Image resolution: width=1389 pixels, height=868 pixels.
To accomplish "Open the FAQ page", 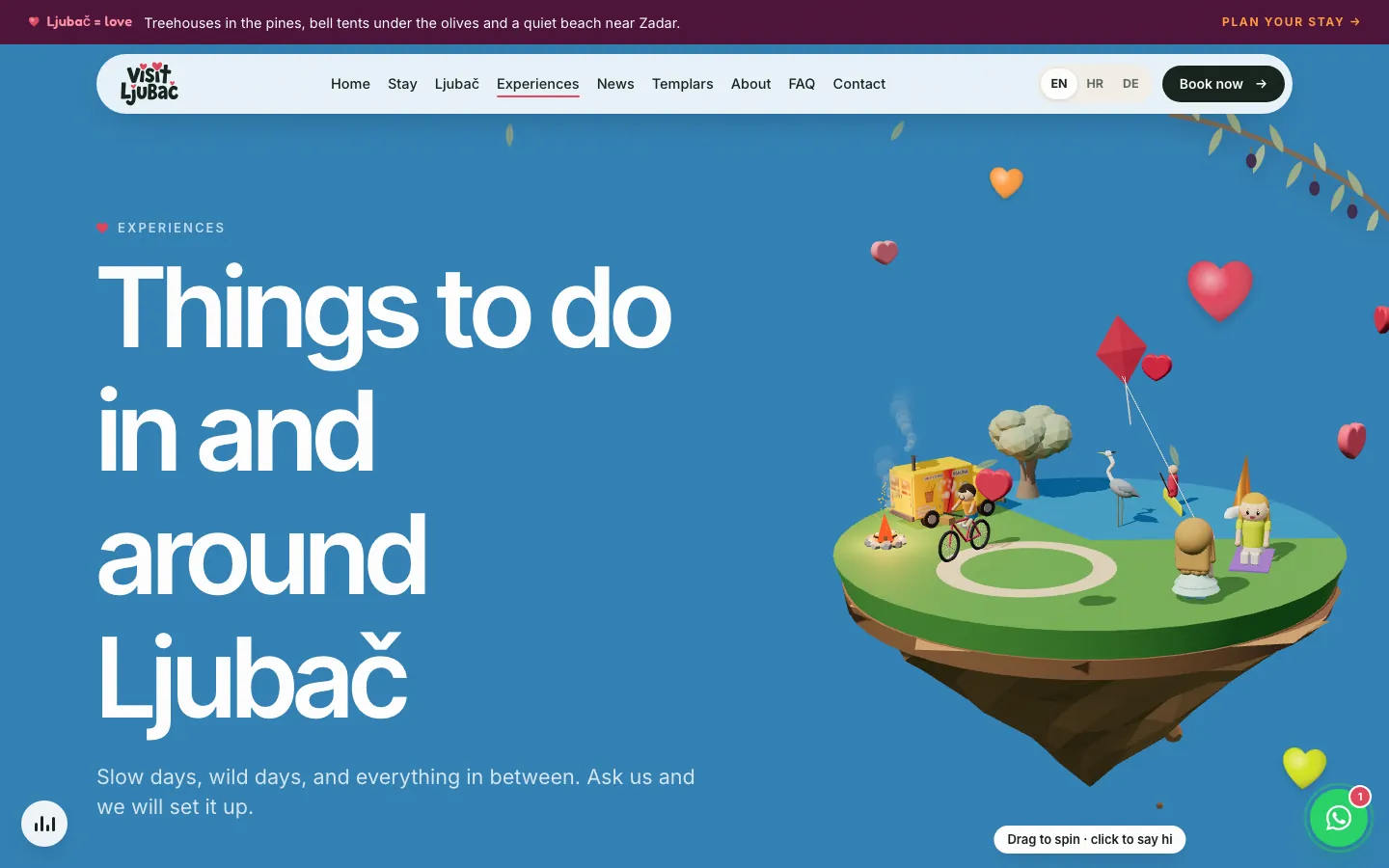I will (x=802, y=84).
